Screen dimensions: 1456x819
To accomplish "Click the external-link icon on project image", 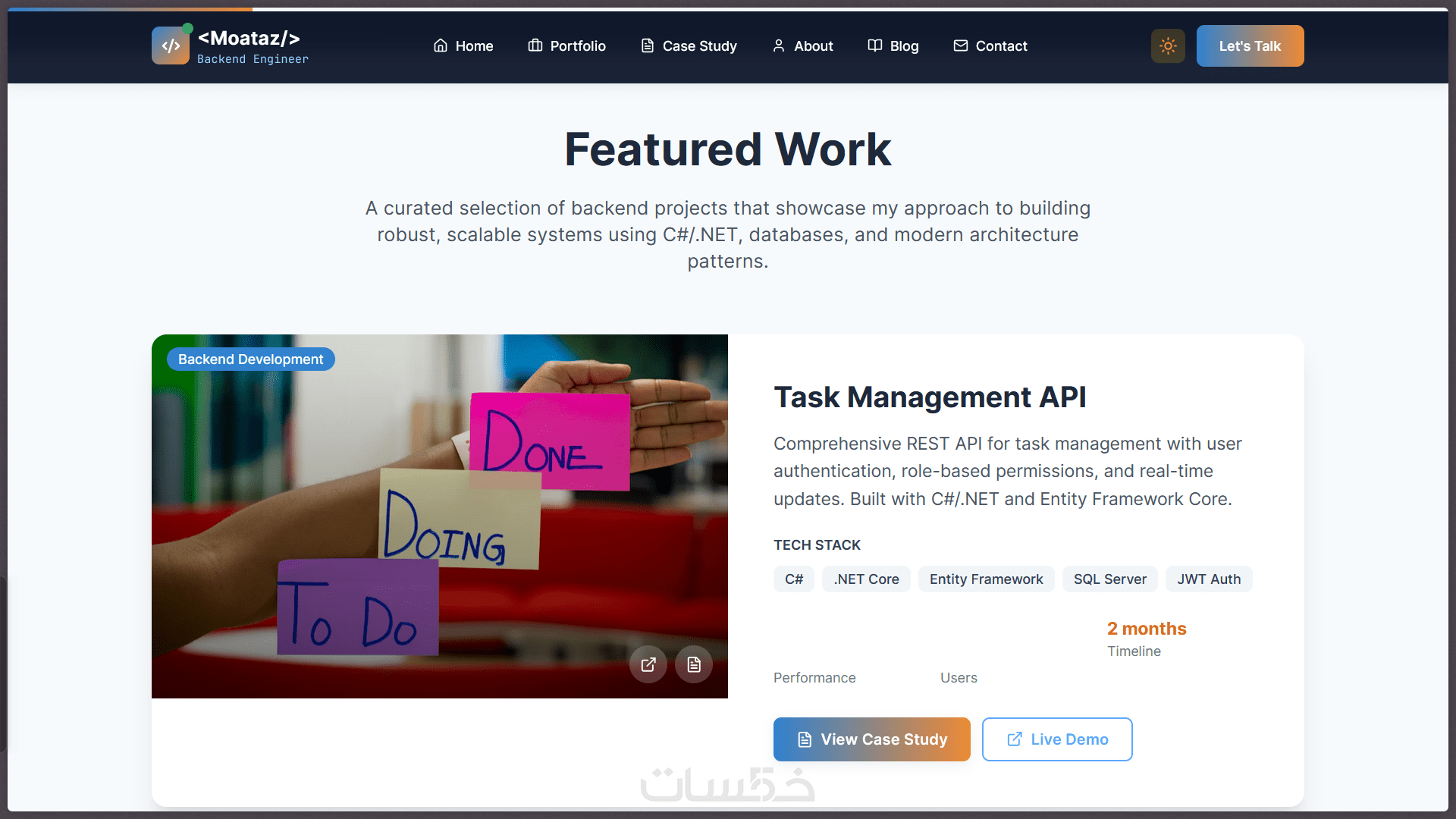I will click(648, 664).
